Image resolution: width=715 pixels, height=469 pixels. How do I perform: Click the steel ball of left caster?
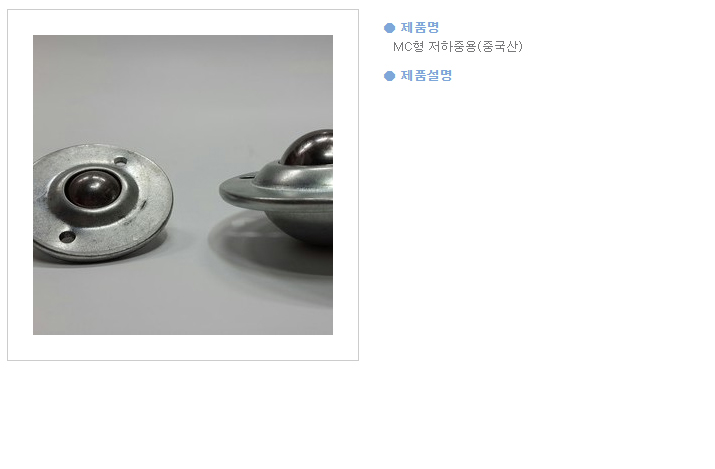(93, 188)
